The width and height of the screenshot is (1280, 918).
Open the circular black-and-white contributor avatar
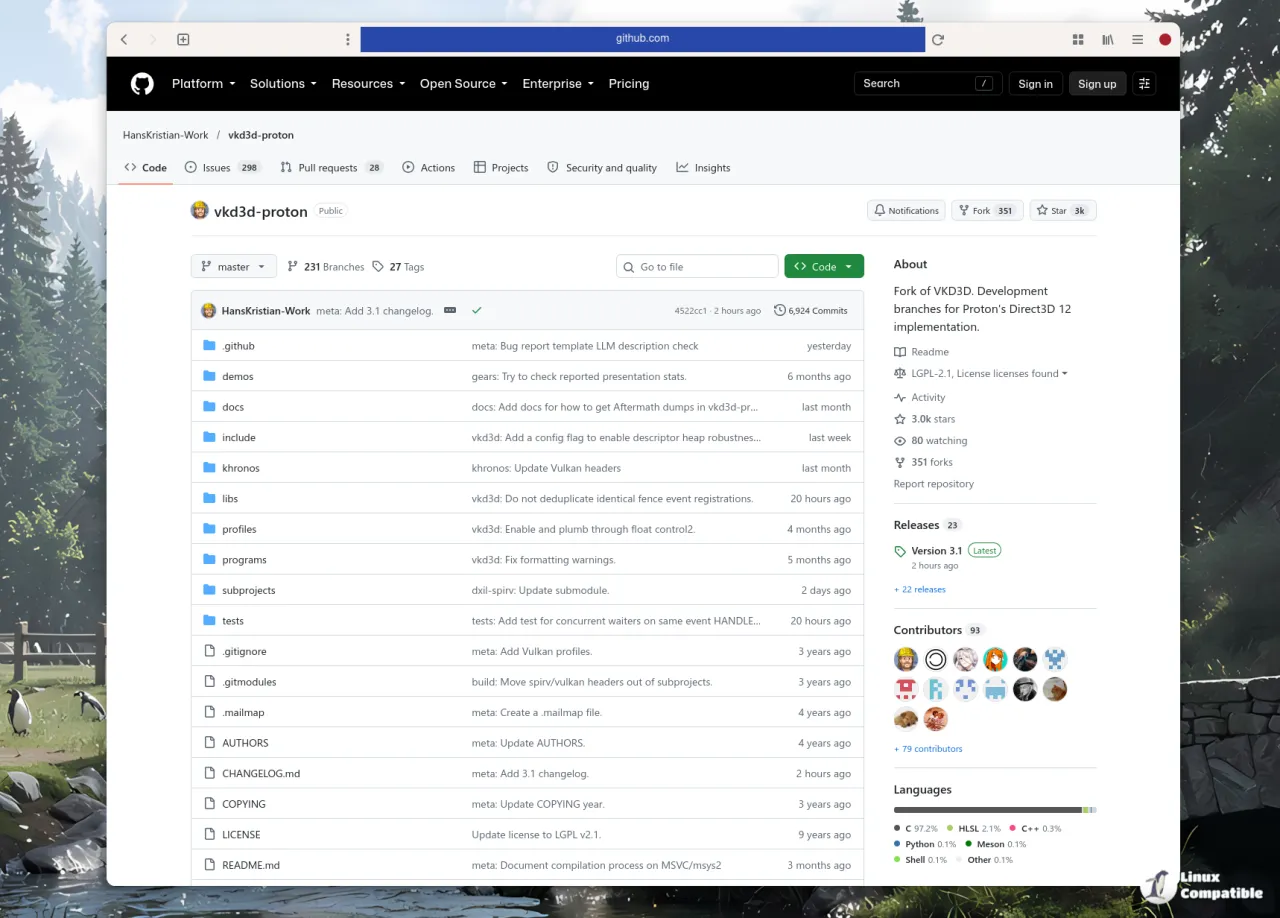tap(936, 659)
